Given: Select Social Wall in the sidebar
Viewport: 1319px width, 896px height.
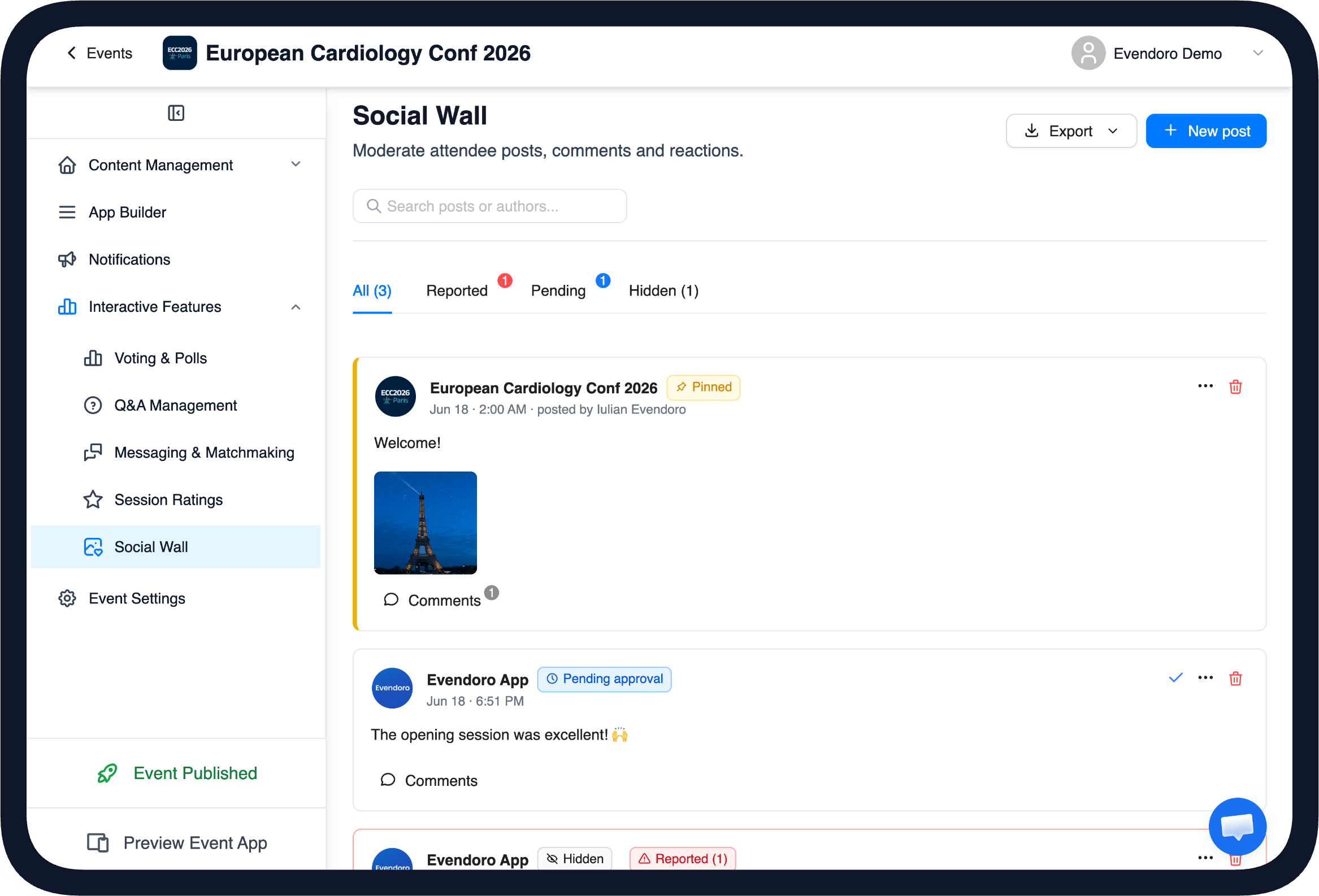Looking at the screenshot, I should tap(175, 546).
